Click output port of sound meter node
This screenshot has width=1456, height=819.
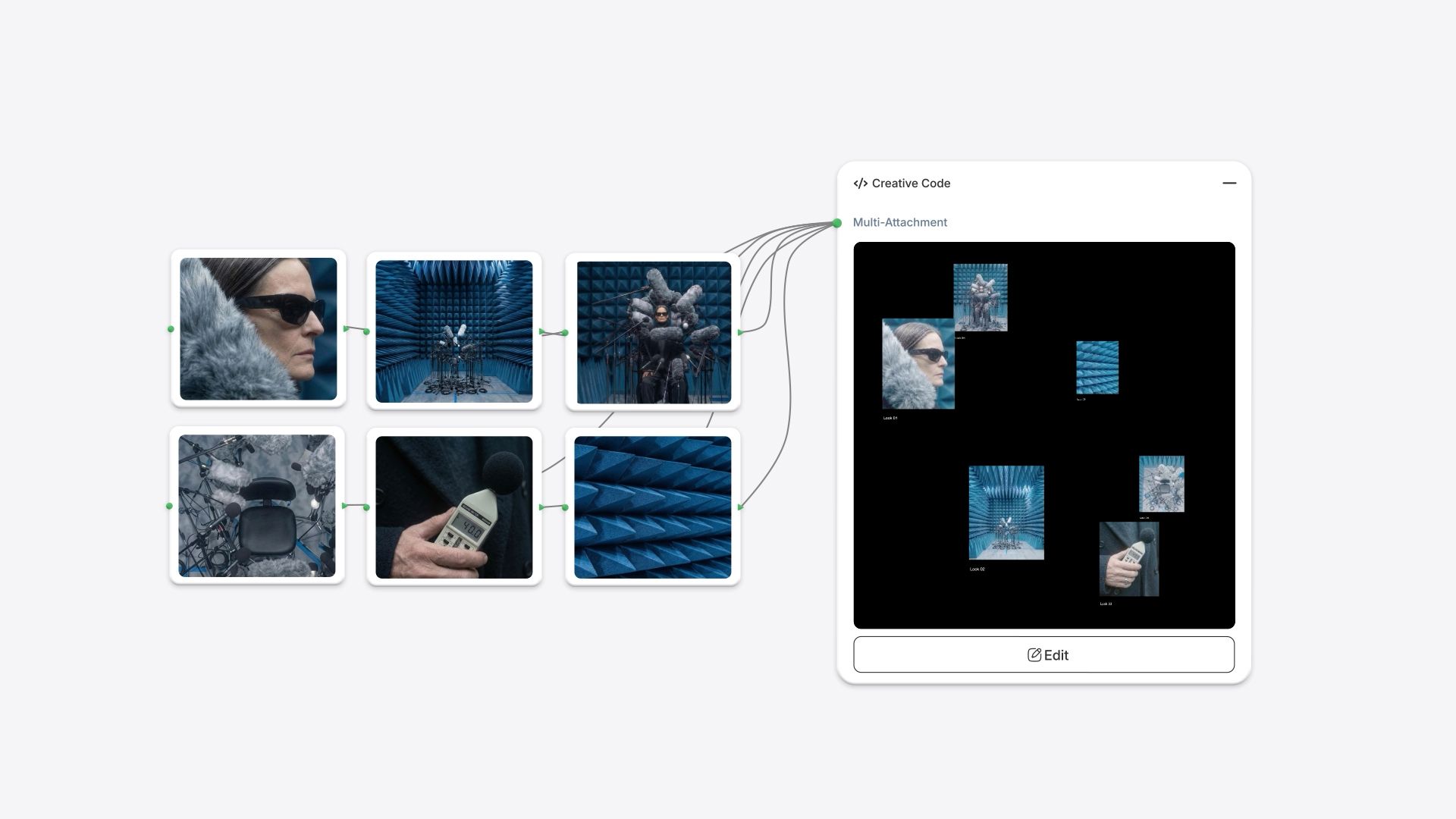tap(542, 507)
